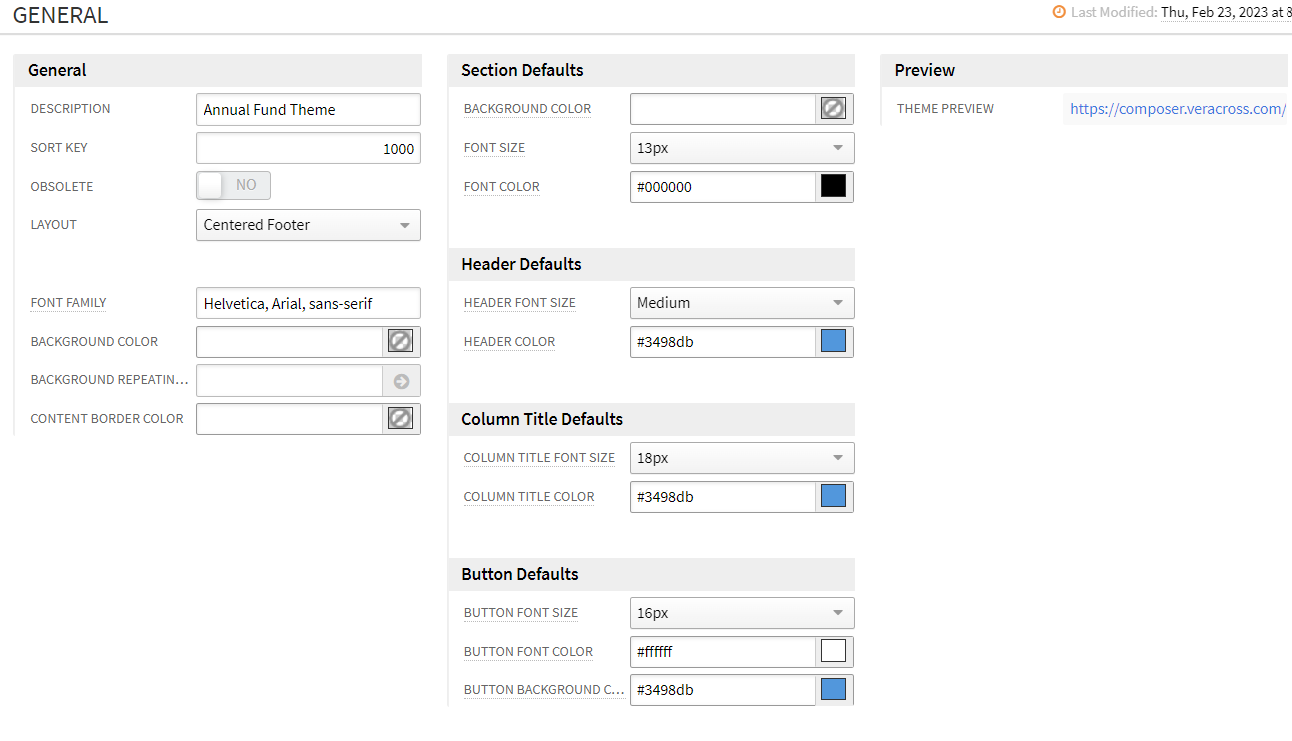
Task: Open the white Button Font Color swatch
Action: 833,651
